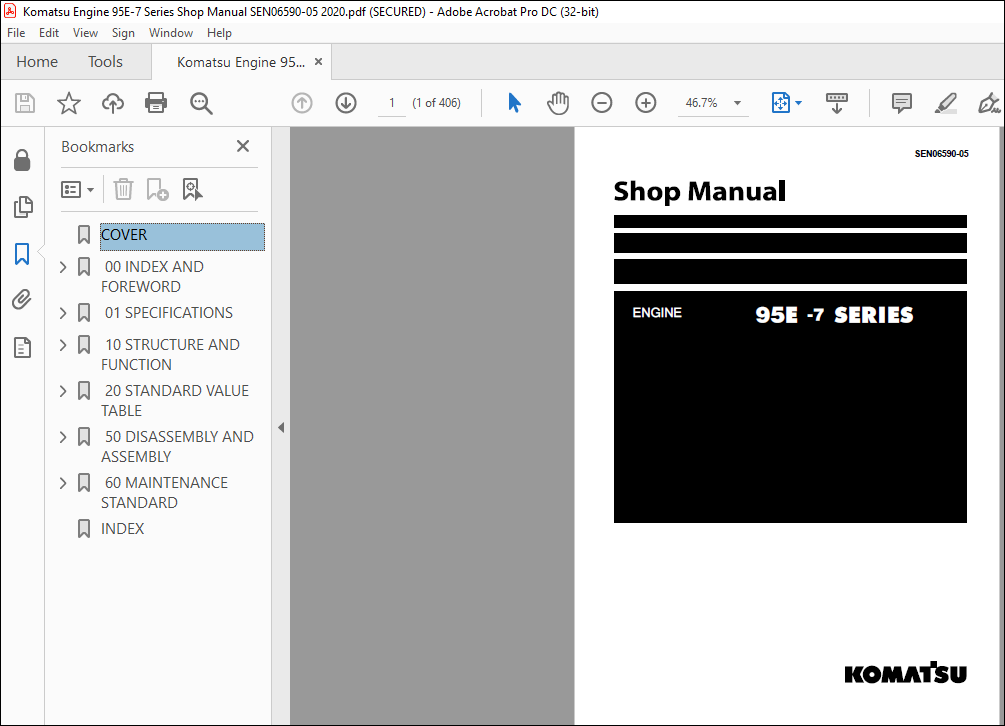Find current bookmark icon
Image resolution: width=1005 pixels, height=726 pixels.
pos(192,190)
